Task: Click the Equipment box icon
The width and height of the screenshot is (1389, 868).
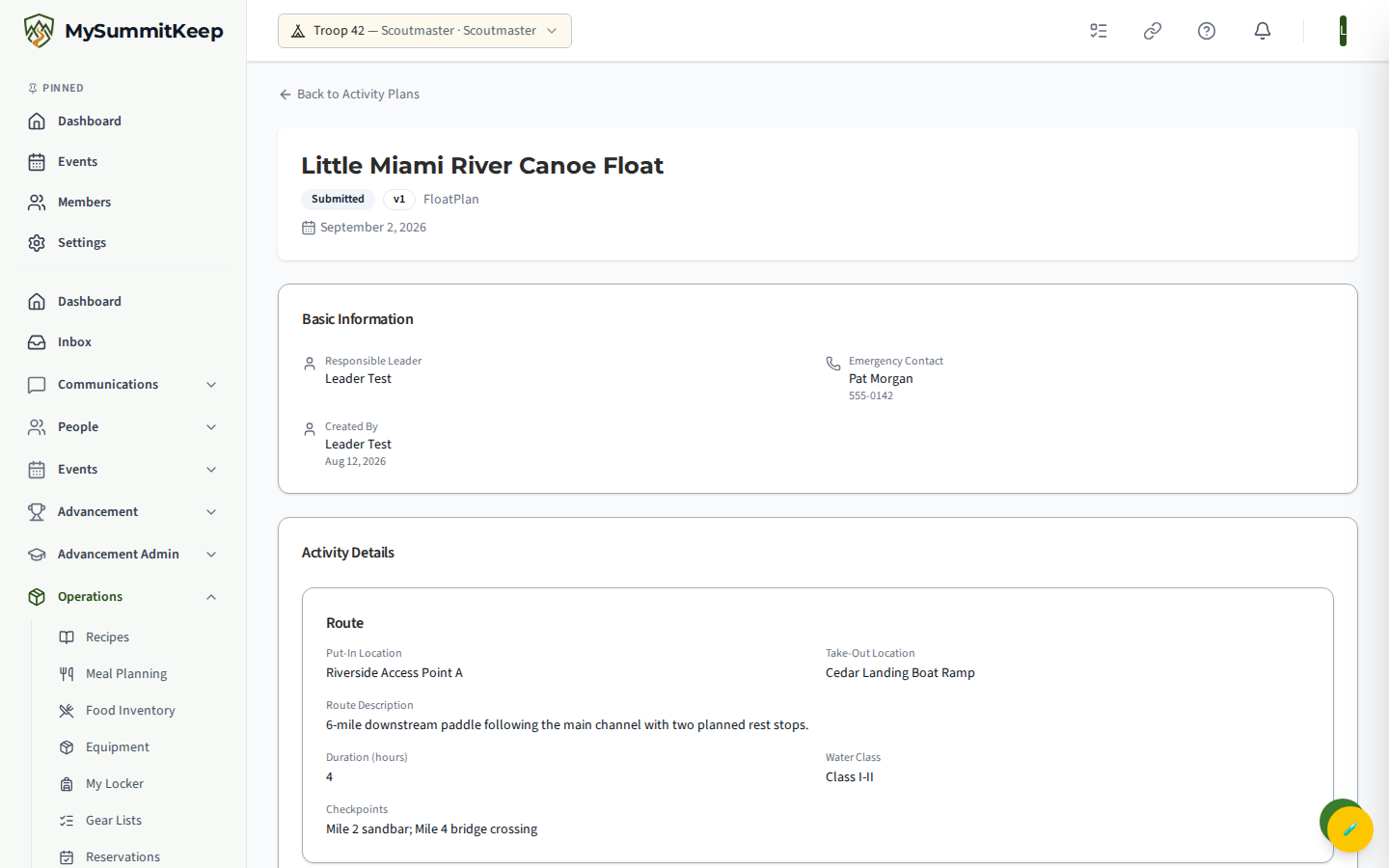Action: [x=67, y=746]
